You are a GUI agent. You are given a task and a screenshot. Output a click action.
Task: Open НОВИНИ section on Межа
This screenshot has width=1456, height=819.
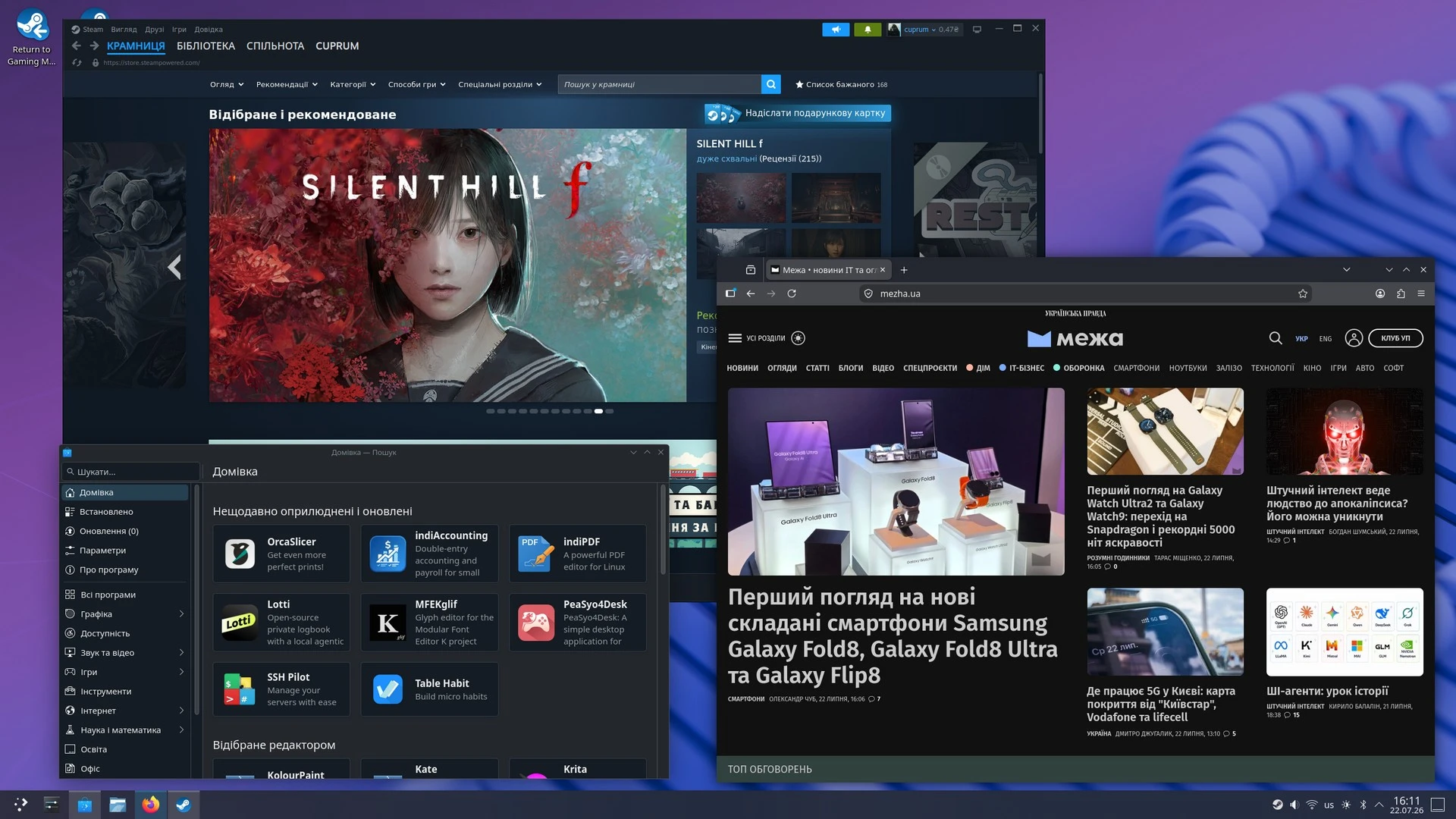click(x=742, y=369)
